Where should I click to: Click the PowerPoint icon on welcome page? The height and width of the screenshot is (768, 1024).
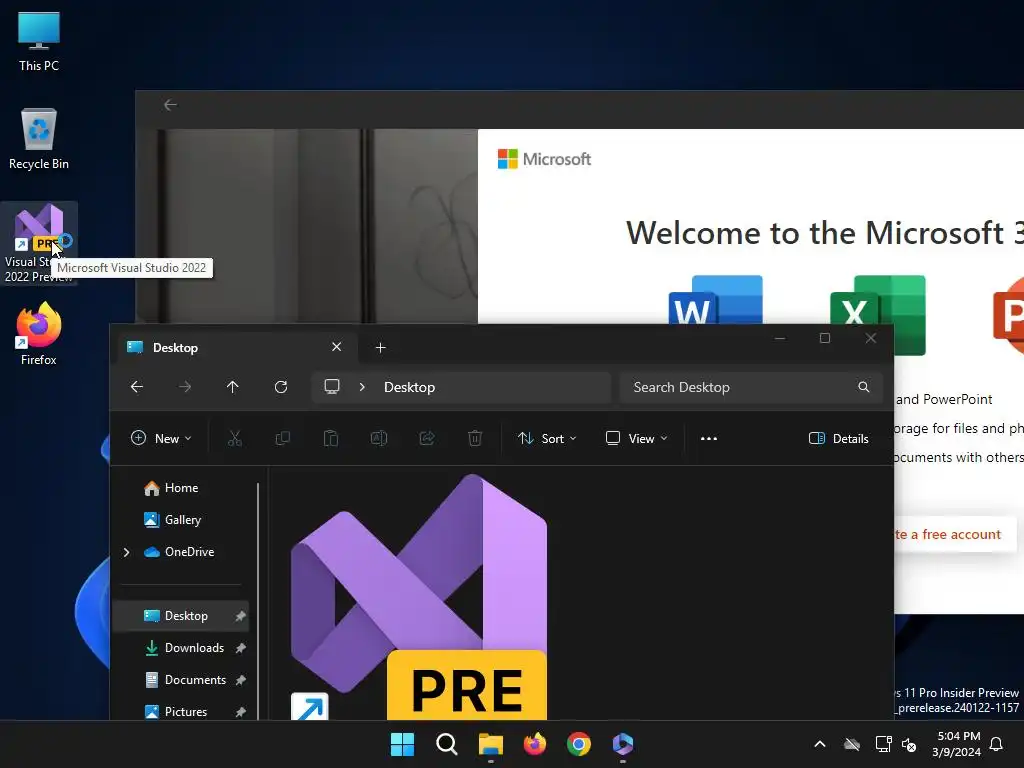1008,315
